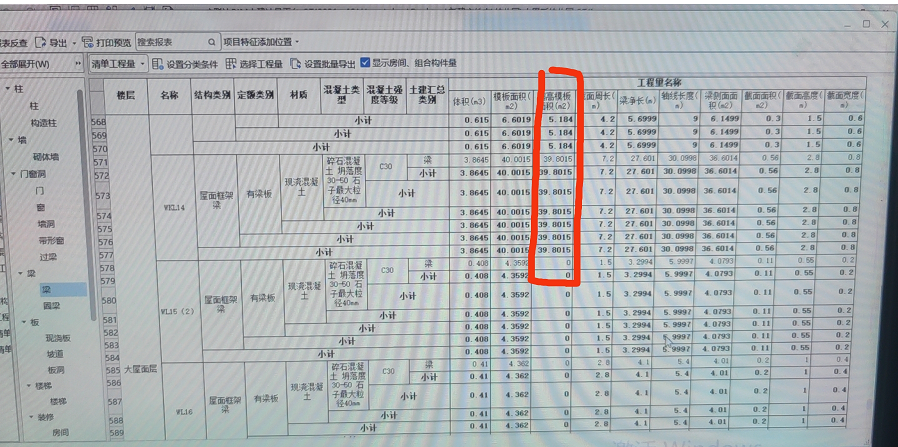Select 坡道 in the tree
The image size is (898, 447).
(56, 354)
